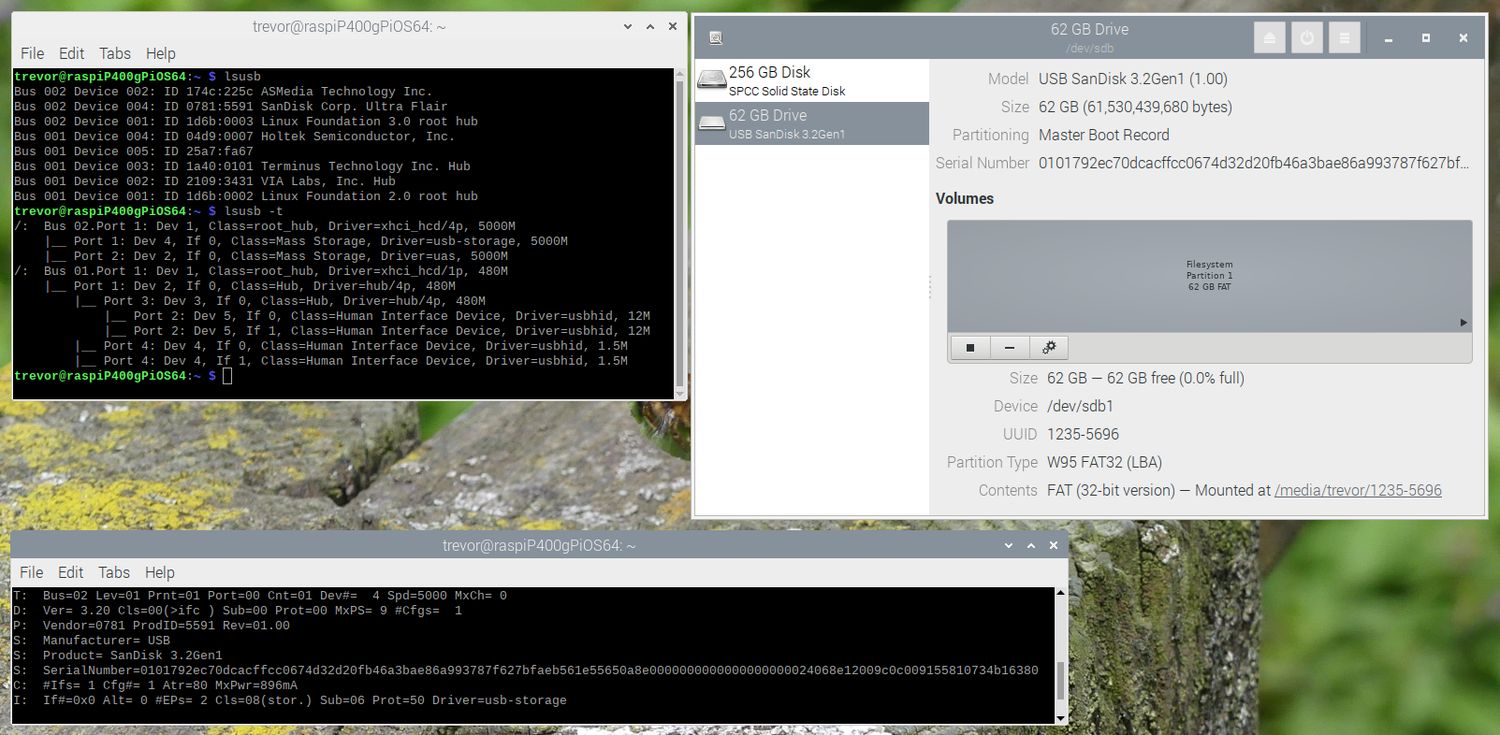This screenshot has width=1500, height=735.
Task: Click the 'ID 25a7:fa67' device line
Action: [131, 151]
